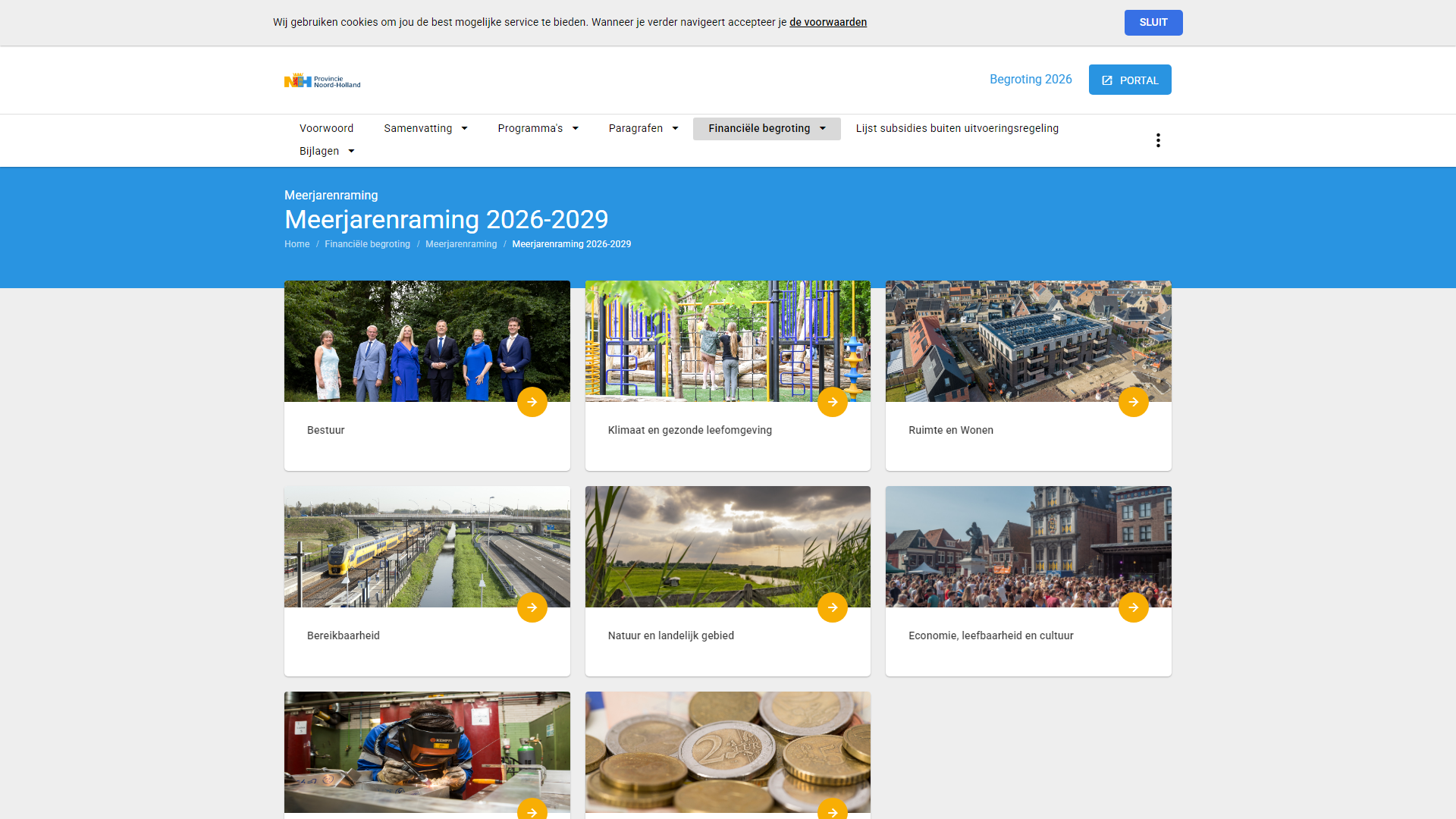The image size is (1456, 819).
Task: Click the PORTAL button
Action: [1129, 80]
